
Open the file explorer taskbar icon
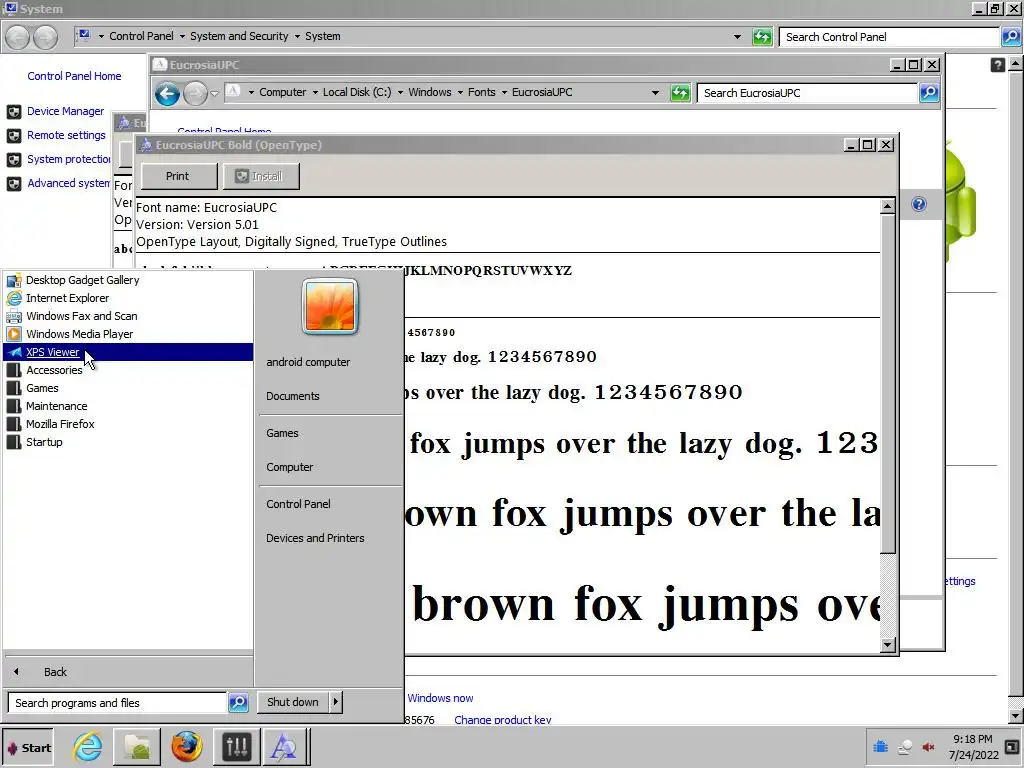click(137, 747)
